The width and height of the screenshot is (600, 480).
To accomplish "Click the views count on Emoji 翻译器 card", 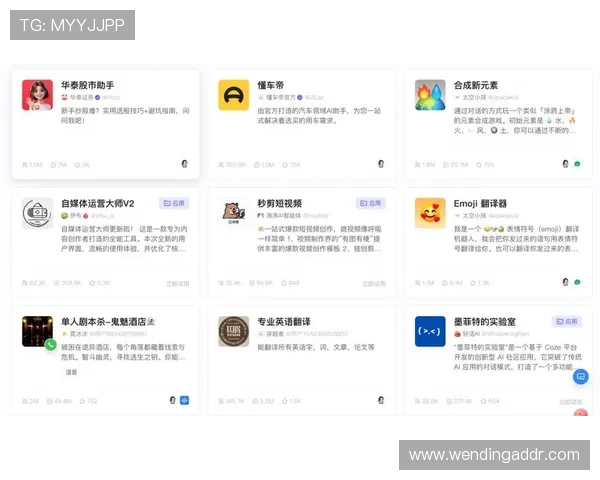I will pyautogui.click(x=452, y=283).
